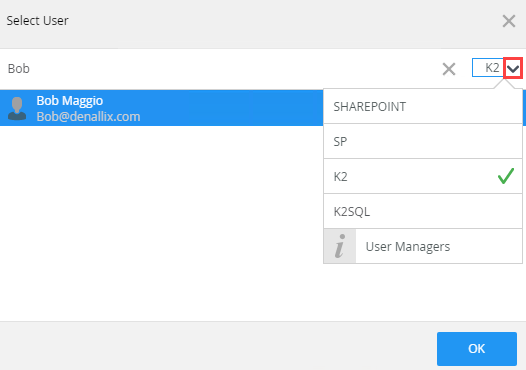Viewport: 526px width, 370px height.
Task: Click the dialog footer area beside OK
Action: point(218,347)
